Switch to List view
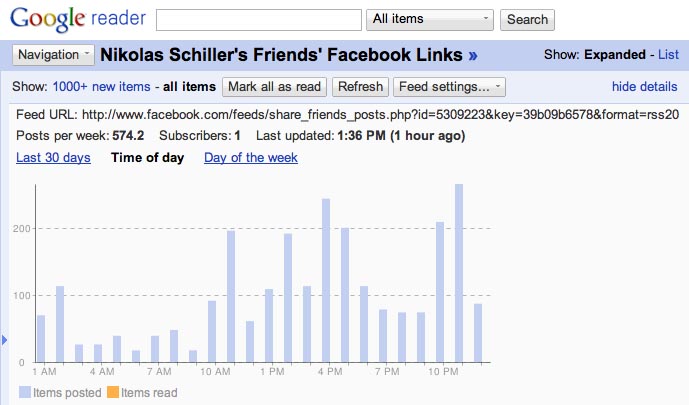 click(668, 54)
